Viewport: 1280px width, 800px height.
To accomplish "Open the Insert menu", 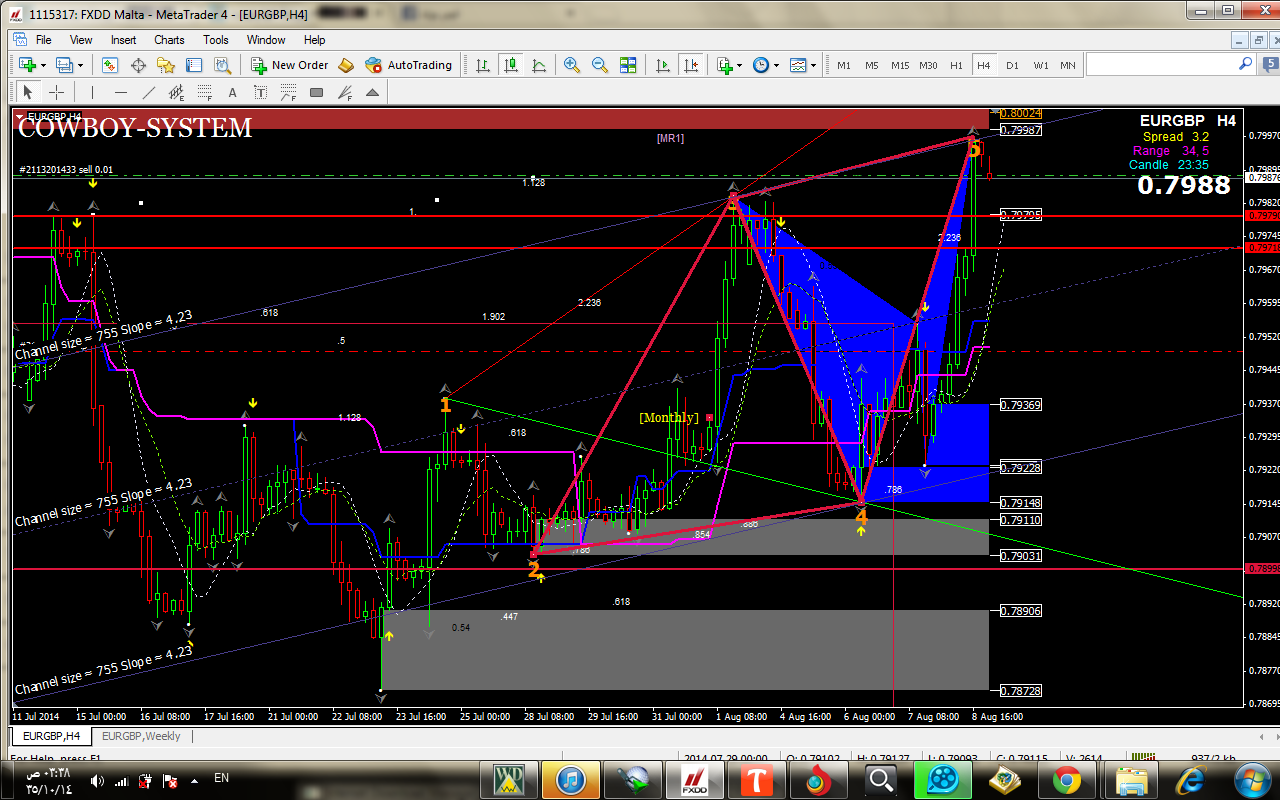I will (x=124, y=40).
